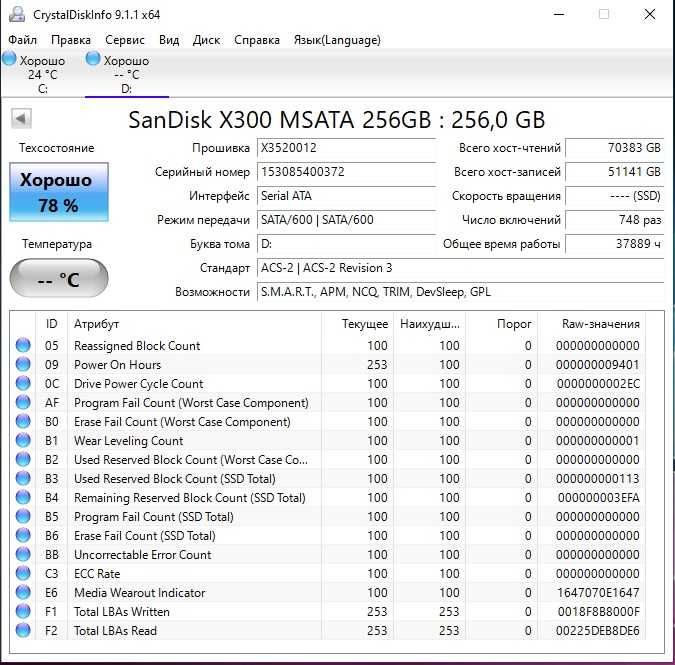The image size is (675, 665).
Task: Click the Serial ATA interface field
Action: pos(347,196)
